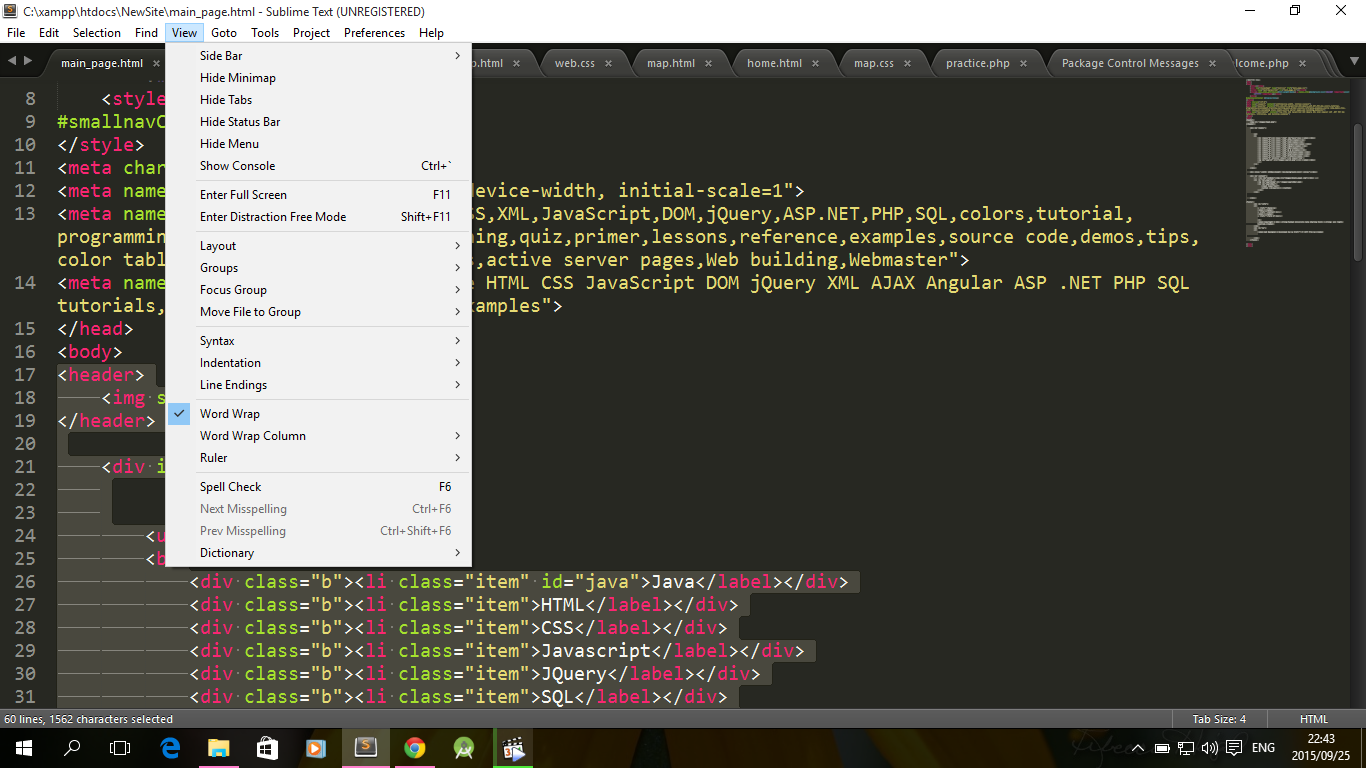Expand Word Wrap Column submenu
1366x768 pixels.
pyautogui.click(x=318, y=436)
